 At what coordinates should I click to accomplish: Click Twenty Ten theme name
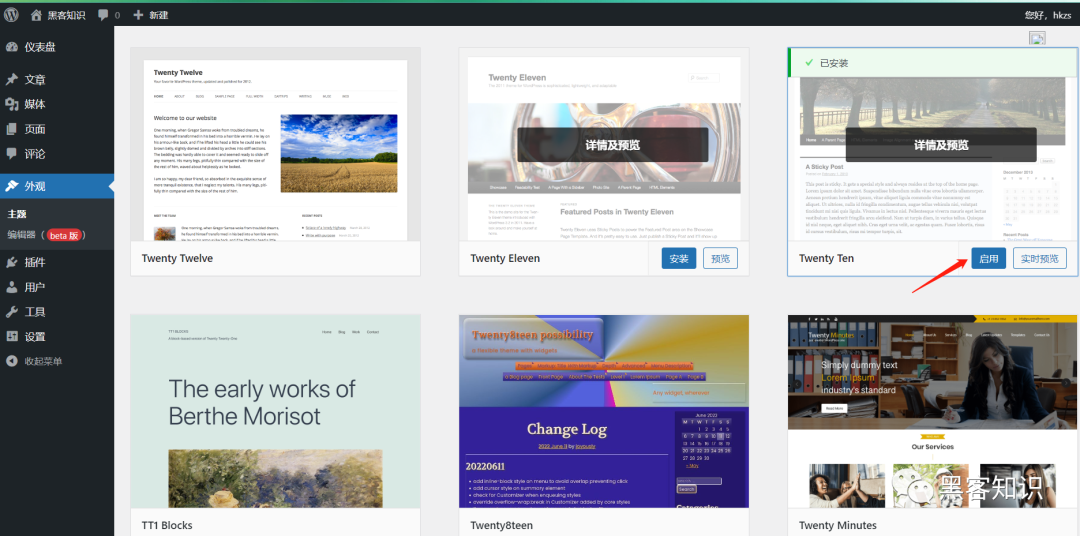click(x=826, y=258)
